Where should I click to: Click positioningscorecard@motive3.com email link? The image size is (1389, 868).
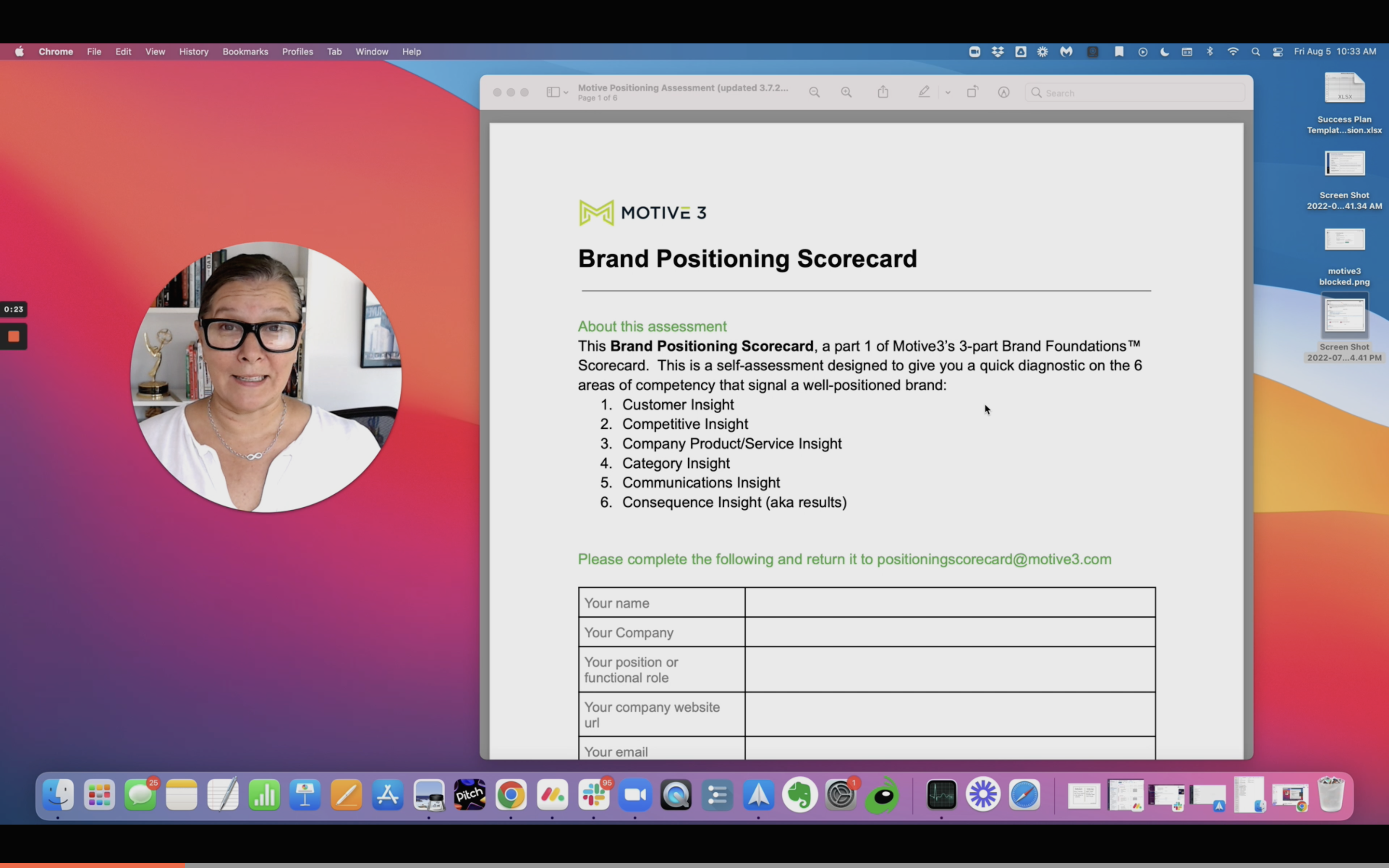click(x=994, y=559)
